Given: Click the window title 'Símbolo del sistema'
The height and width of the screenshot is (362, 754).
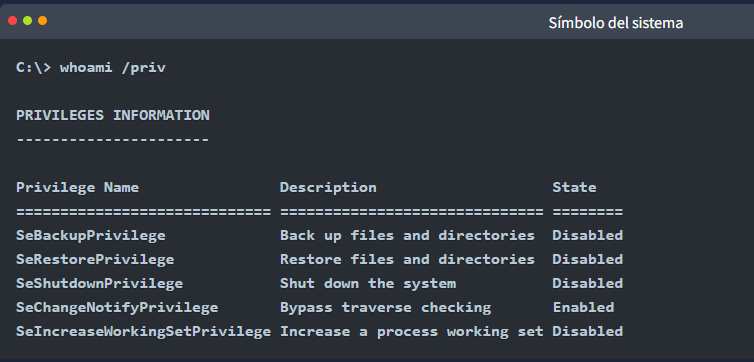Looking at the screenshot, I should tap(616, 23).
